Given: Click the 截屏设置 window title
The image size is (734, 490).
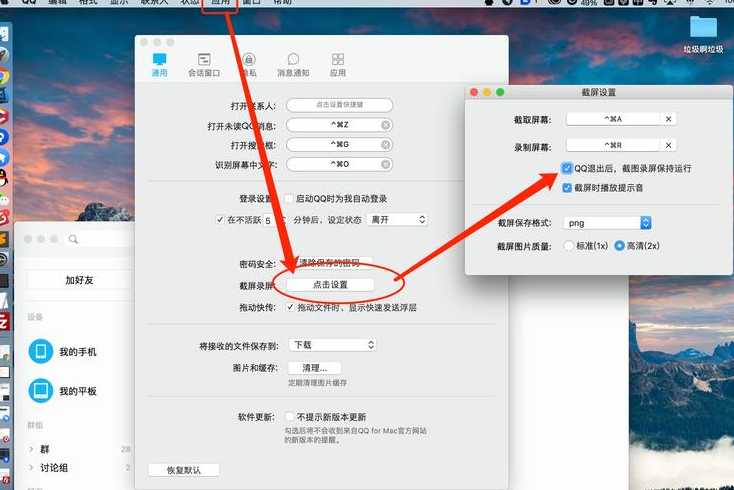Looking at the screenshot, I should click(x=599, y=92).
